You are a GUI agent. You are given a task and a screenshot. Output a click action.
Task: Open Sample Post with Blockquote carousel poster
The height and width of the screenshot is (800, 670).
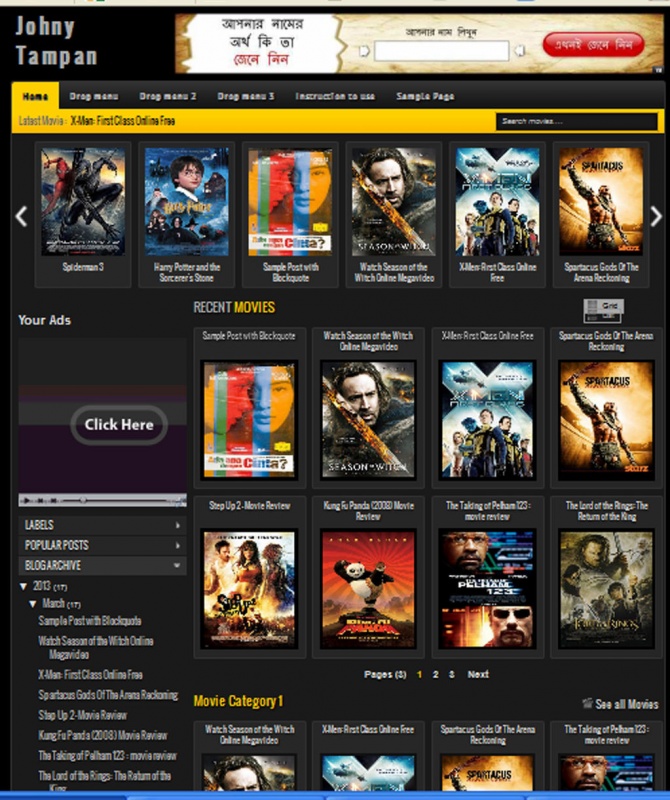[x=290, y=202]
